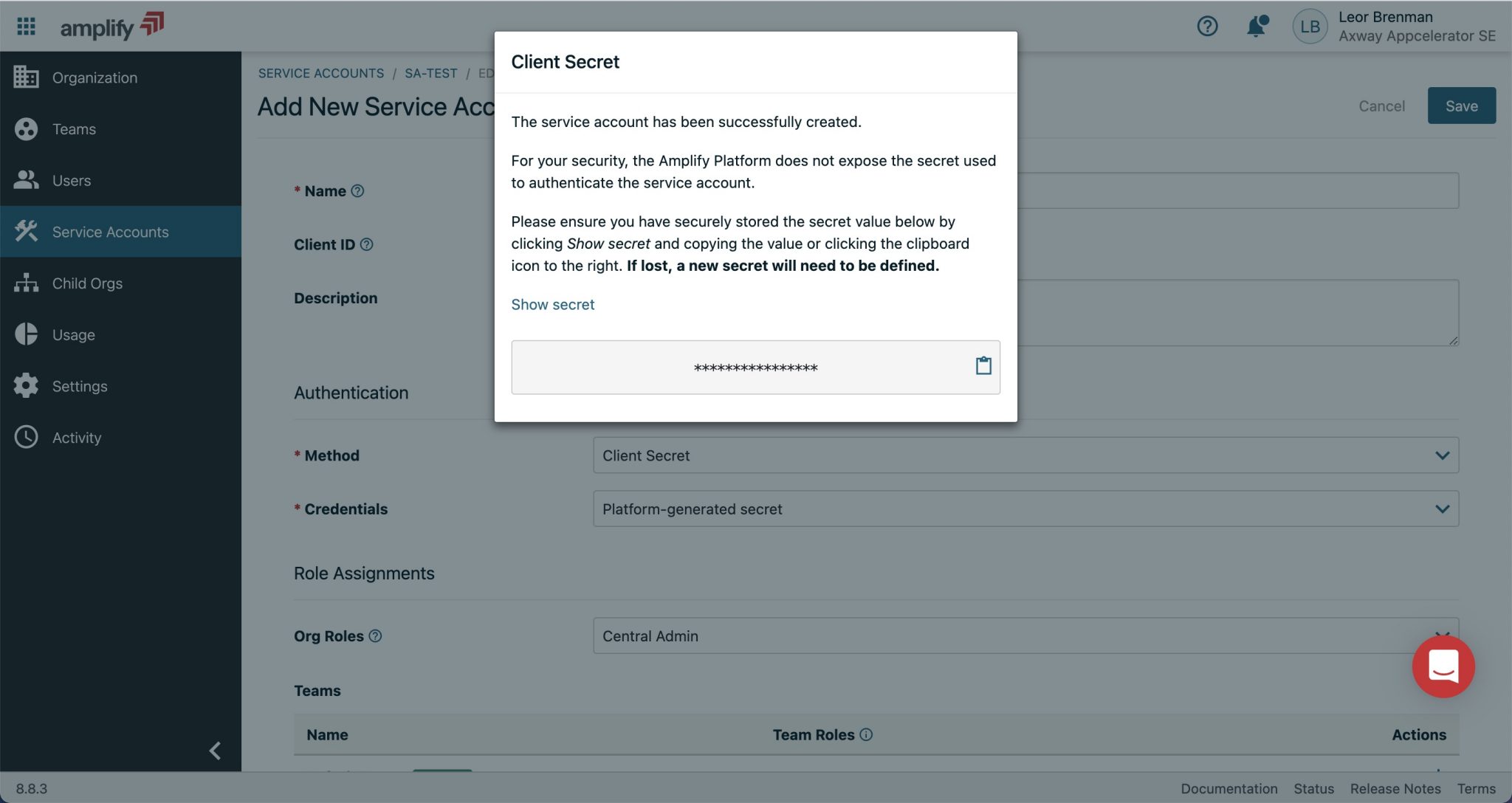The image size is (1512, 803).
Task: Select Teams in the sidebar
Action: tap(73, 128)
